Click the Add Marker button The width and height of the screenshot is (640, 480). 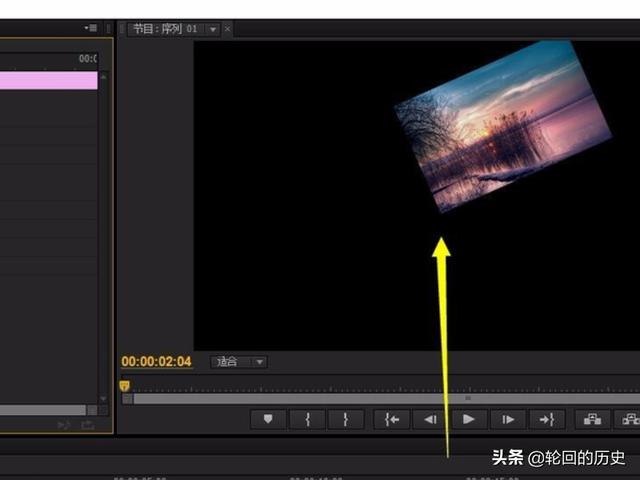(267, 420)
